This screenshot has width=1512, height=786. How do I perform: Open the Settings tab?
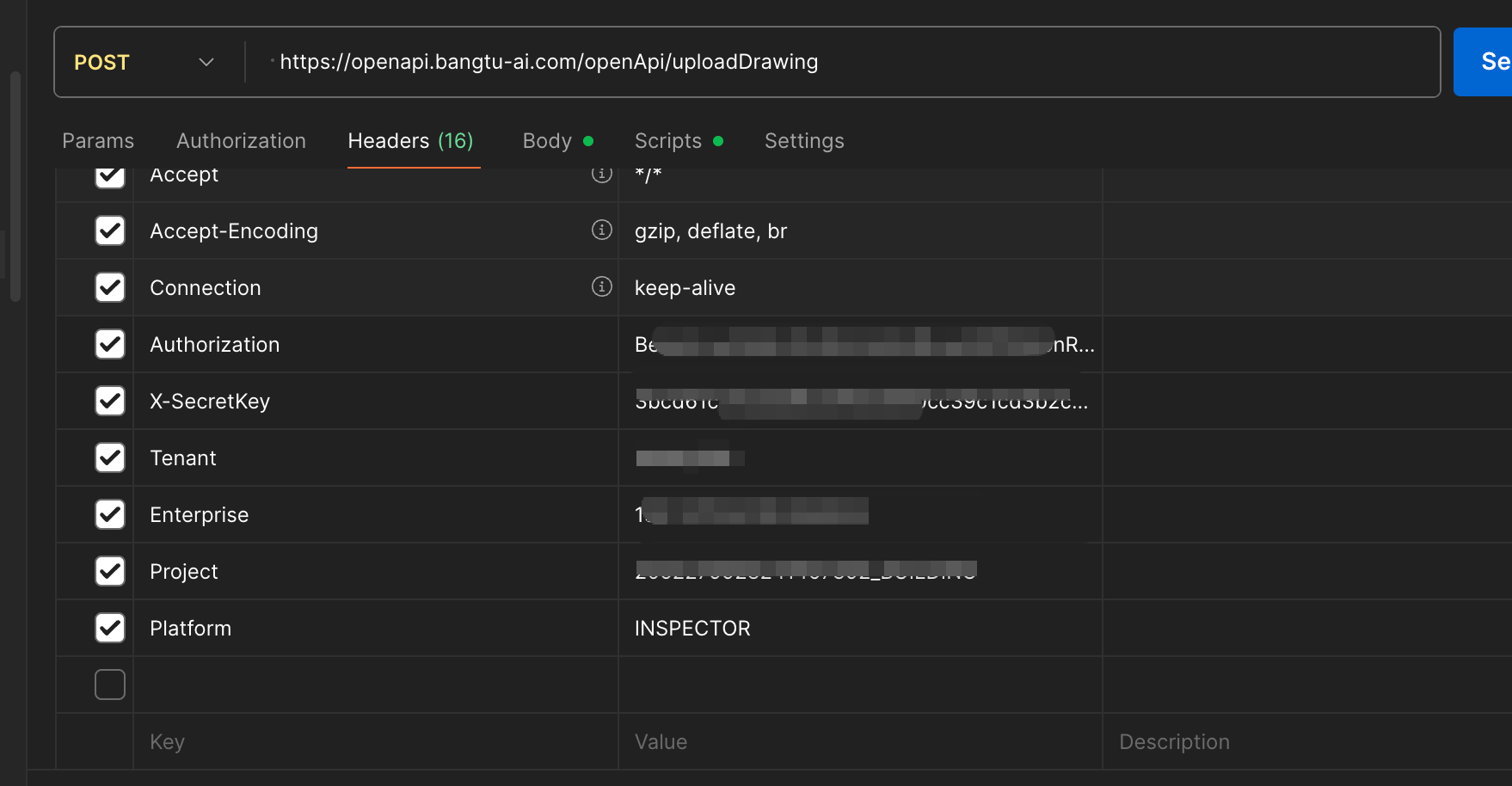click(x=804, y=141)
